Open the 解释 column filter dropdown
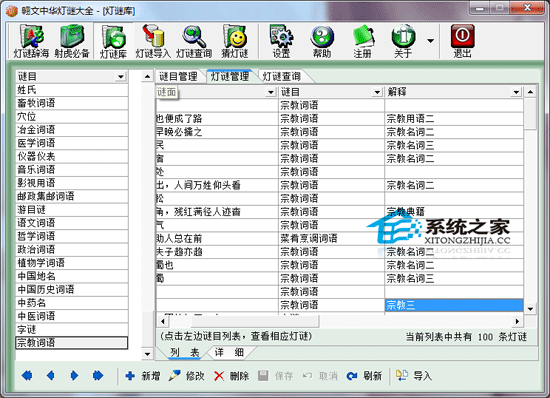550x398 pixels. (516, 92)
